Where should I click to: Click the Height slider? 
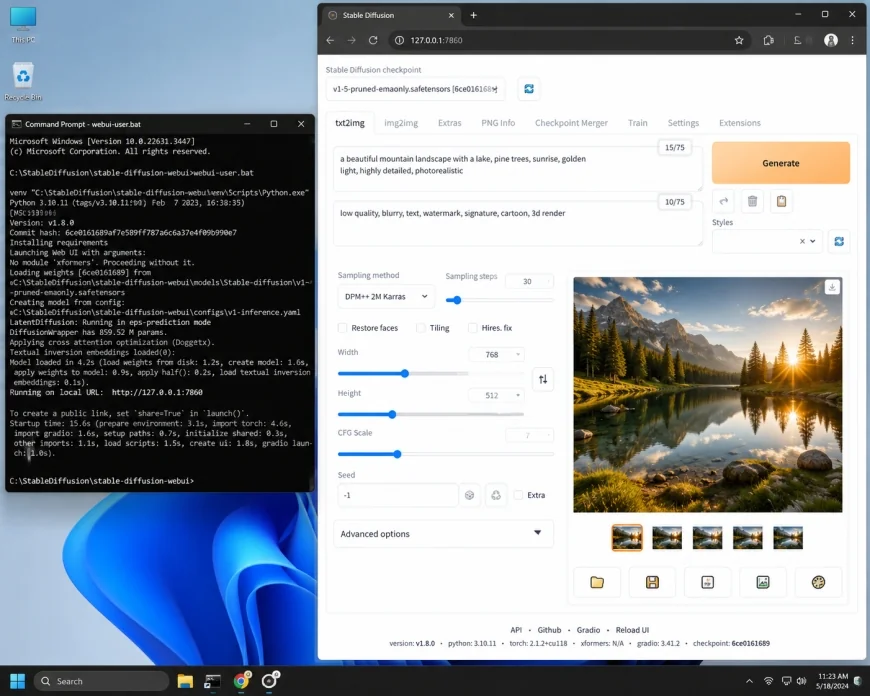click(x=431, y=414)
